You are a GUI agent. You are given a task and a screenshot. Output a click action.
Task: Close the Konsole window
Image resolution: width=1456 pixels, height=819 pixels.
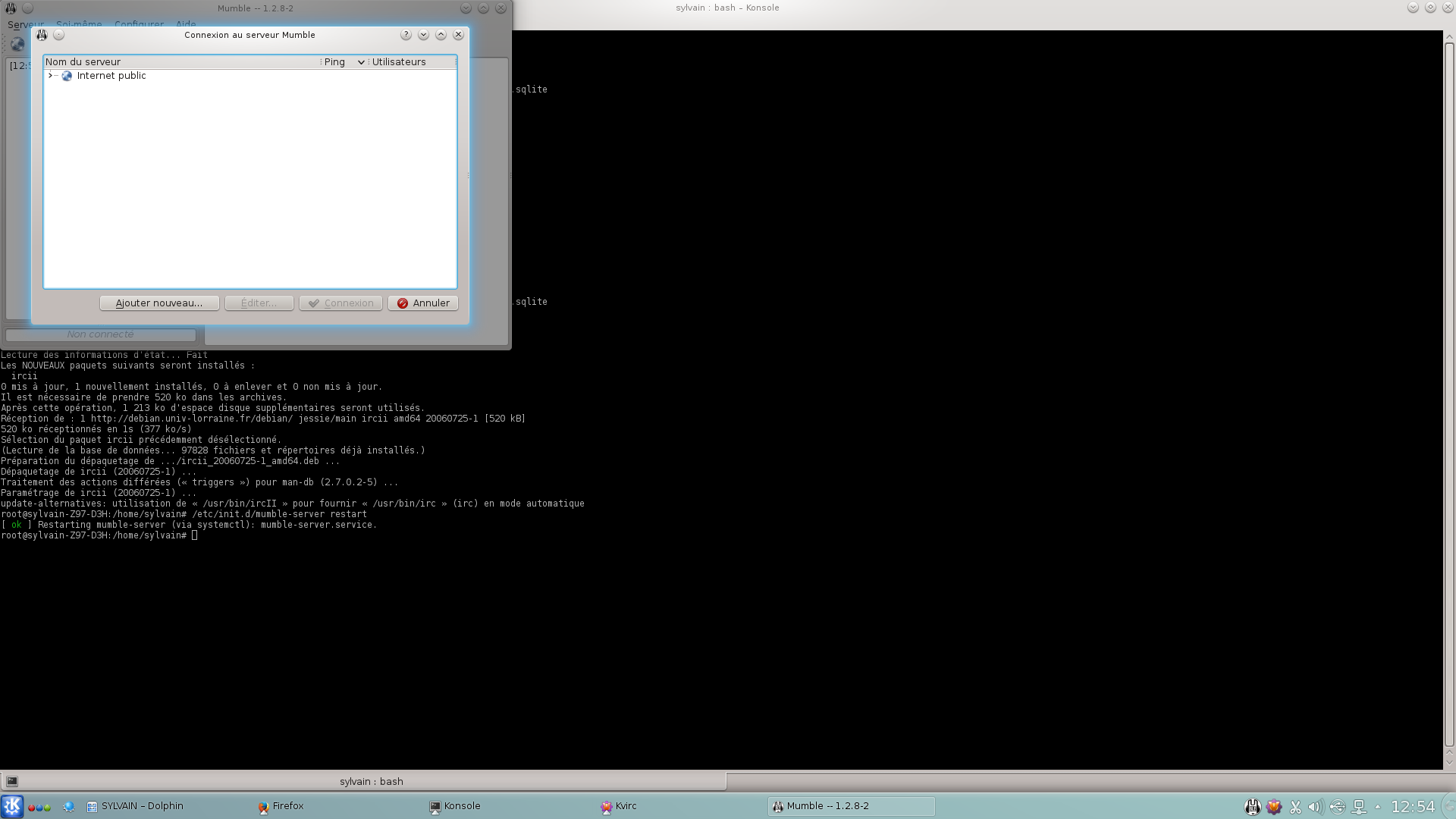1448,8
